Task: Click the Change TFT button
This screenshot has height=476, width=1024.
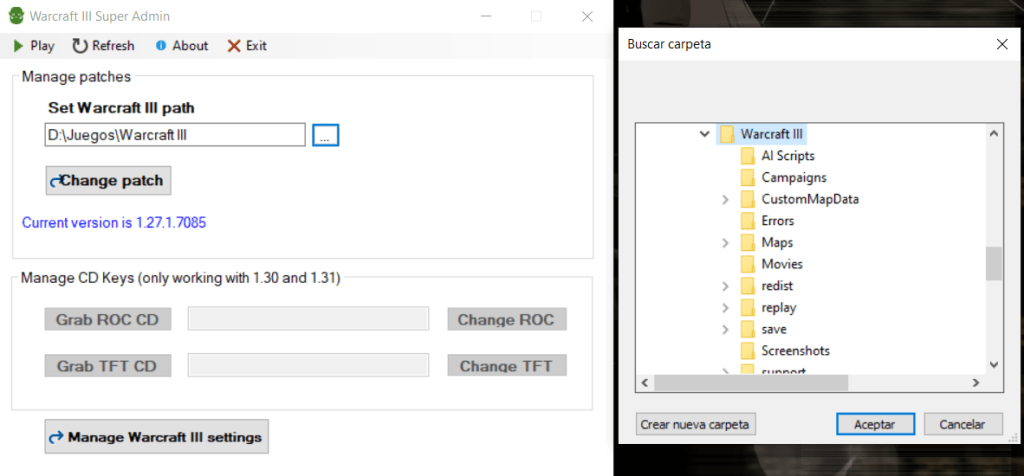Action: coord(507,366)
